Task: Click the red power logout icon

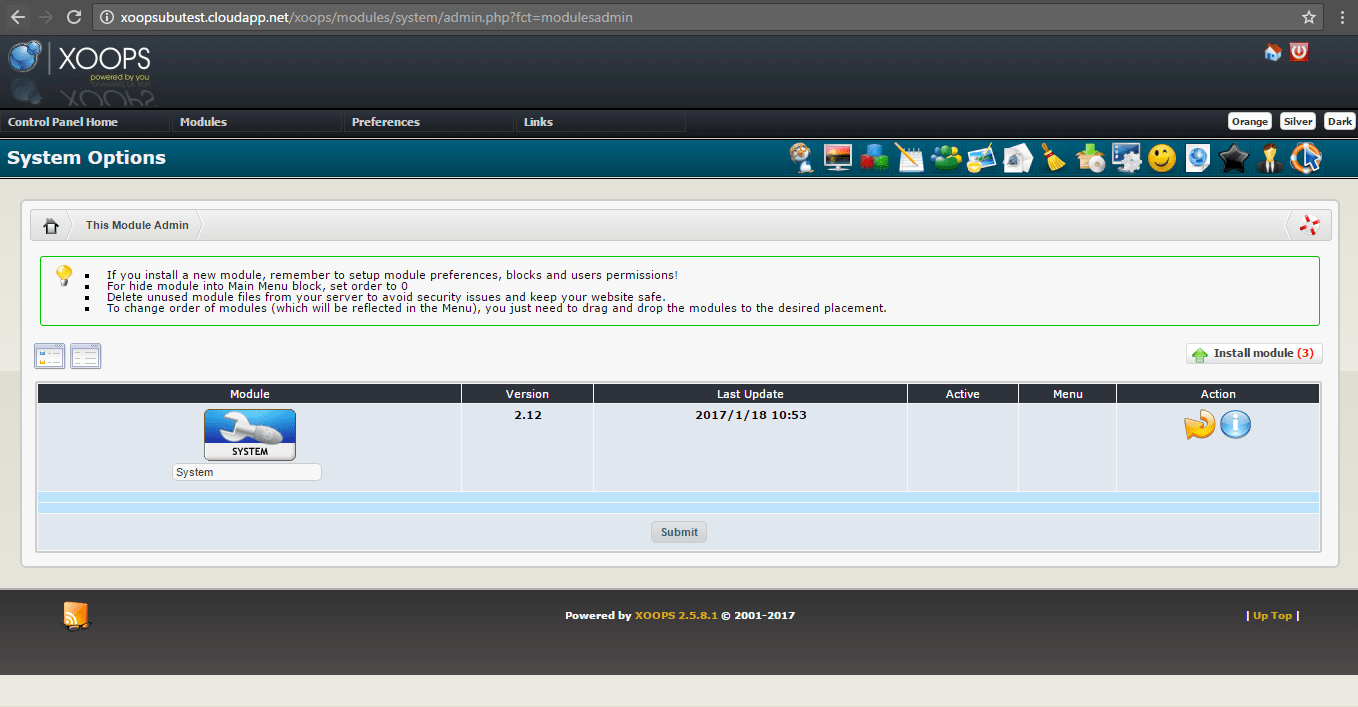Action: click(x=1299, y=52)
